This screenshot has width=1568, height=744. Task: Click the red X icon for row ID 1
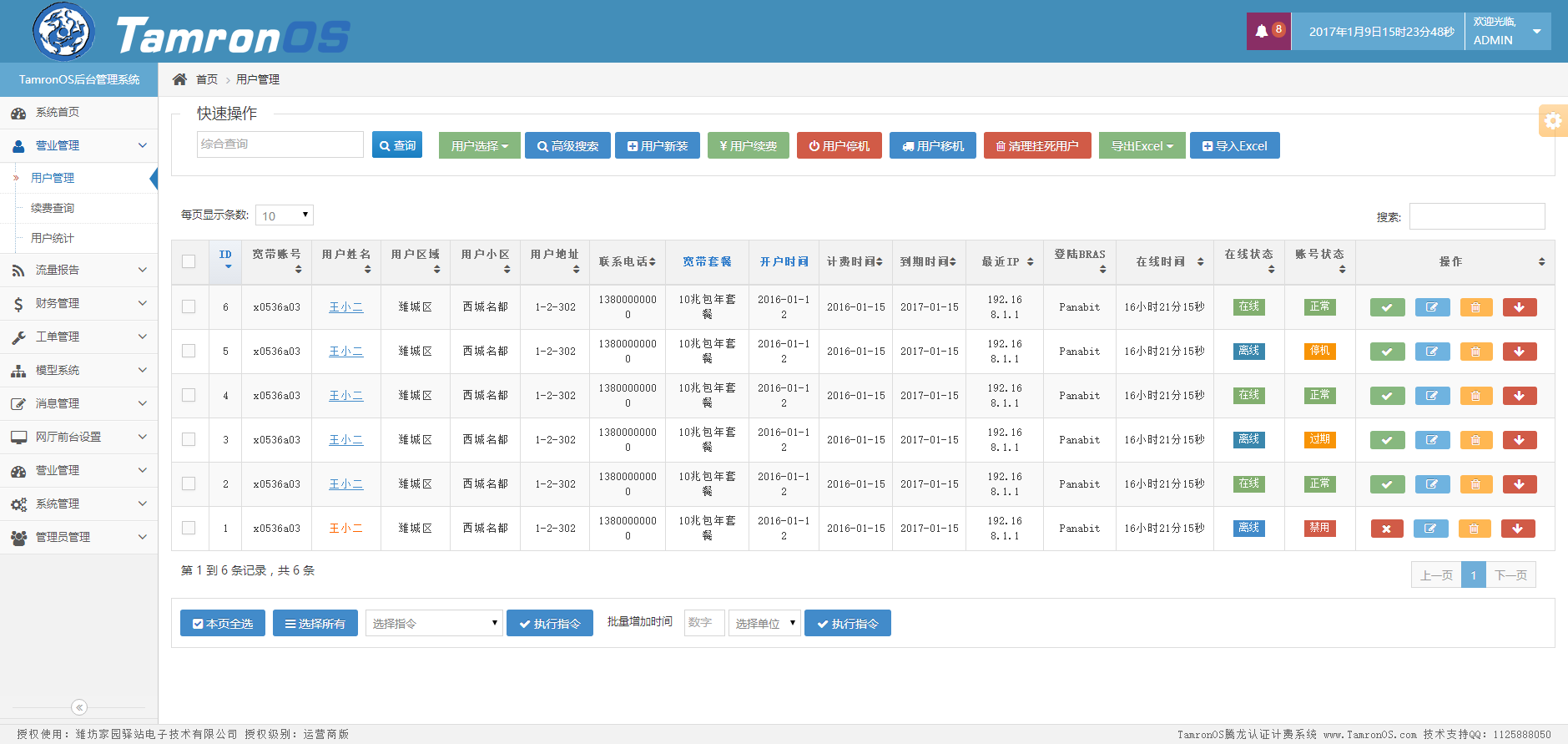point(1386,529)
